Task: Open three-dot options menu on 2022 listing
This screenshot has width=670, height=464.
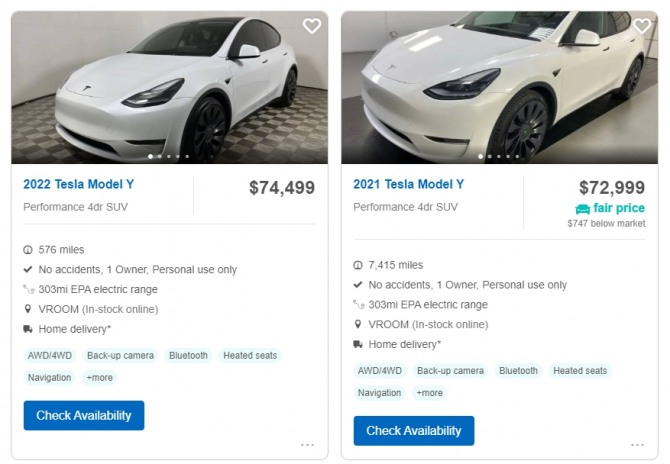Action: [307, 445]
